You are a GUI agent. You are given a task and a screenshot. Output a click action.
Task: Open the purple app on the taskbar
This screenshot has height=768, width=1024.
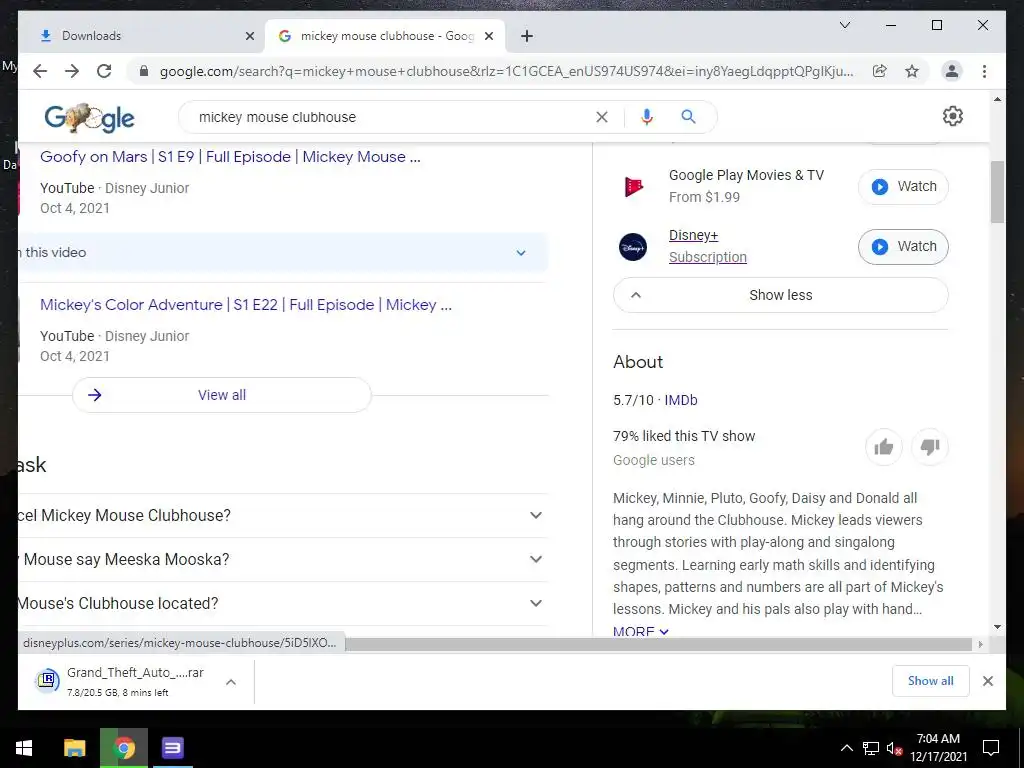[172, 748]
